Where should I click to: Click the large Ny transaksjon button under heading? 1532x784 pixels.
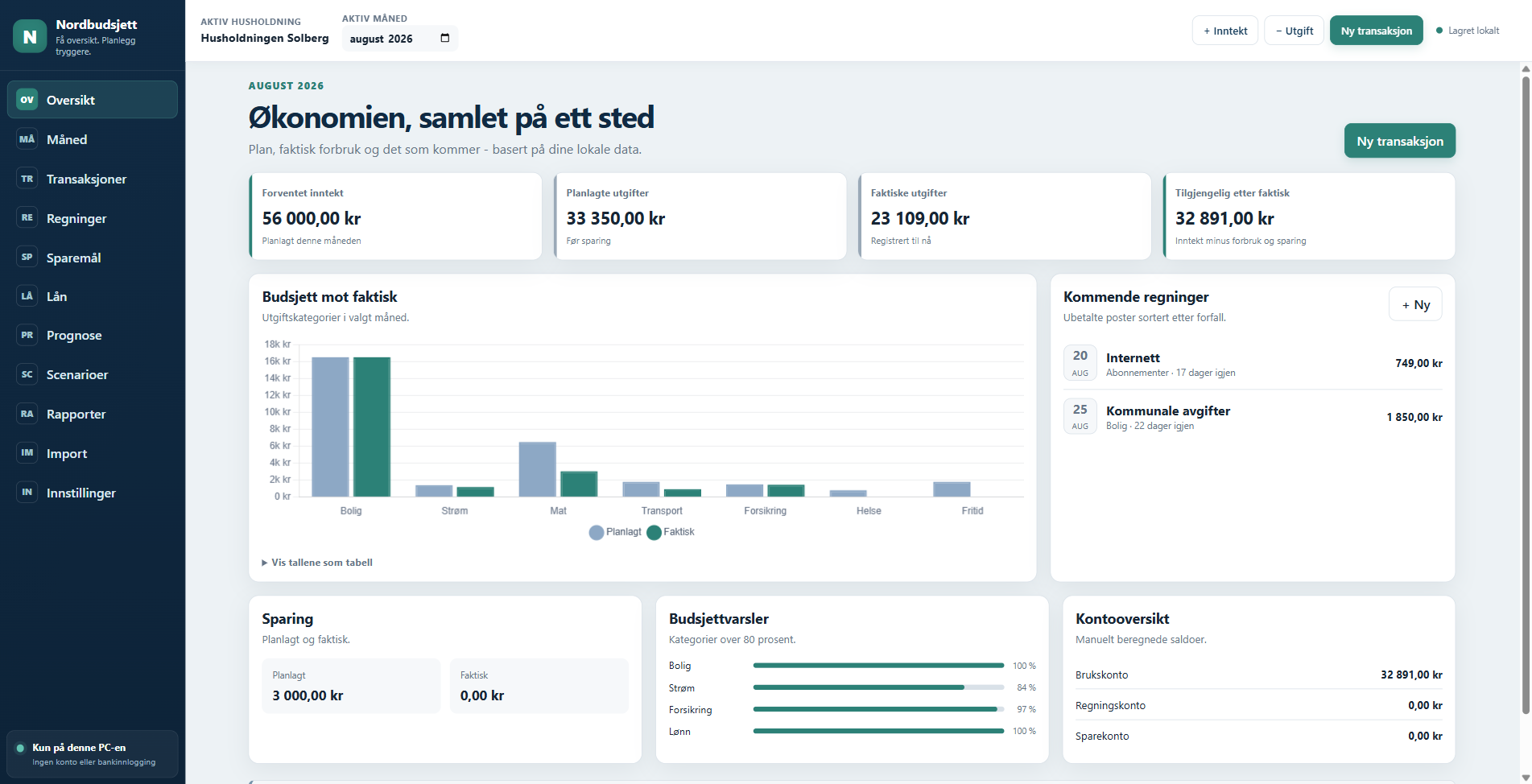tap(1400, 141)
